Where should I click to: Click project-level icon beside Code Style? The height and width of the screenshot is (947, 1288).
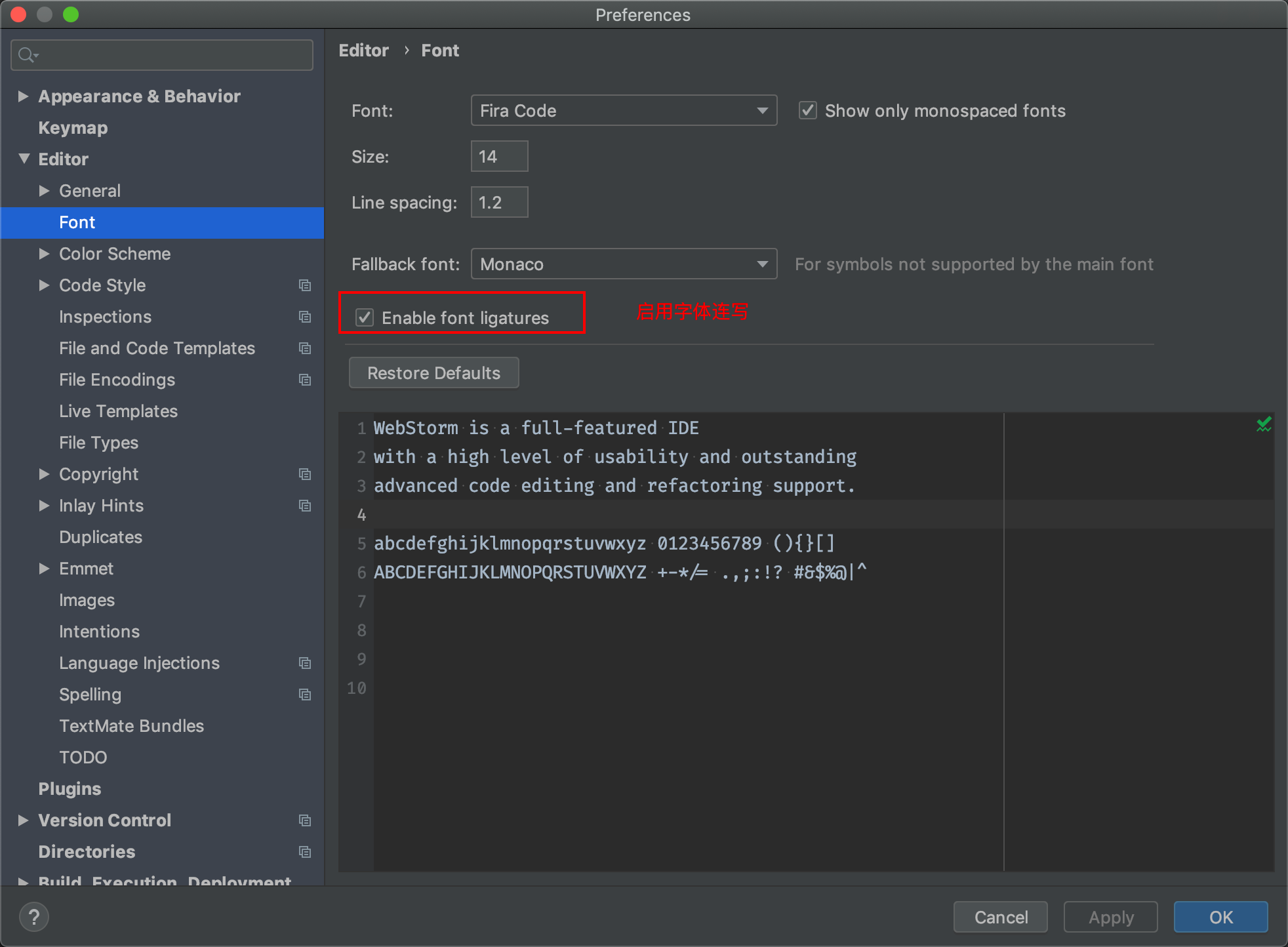pyautogui.click(x=305, y=285)
